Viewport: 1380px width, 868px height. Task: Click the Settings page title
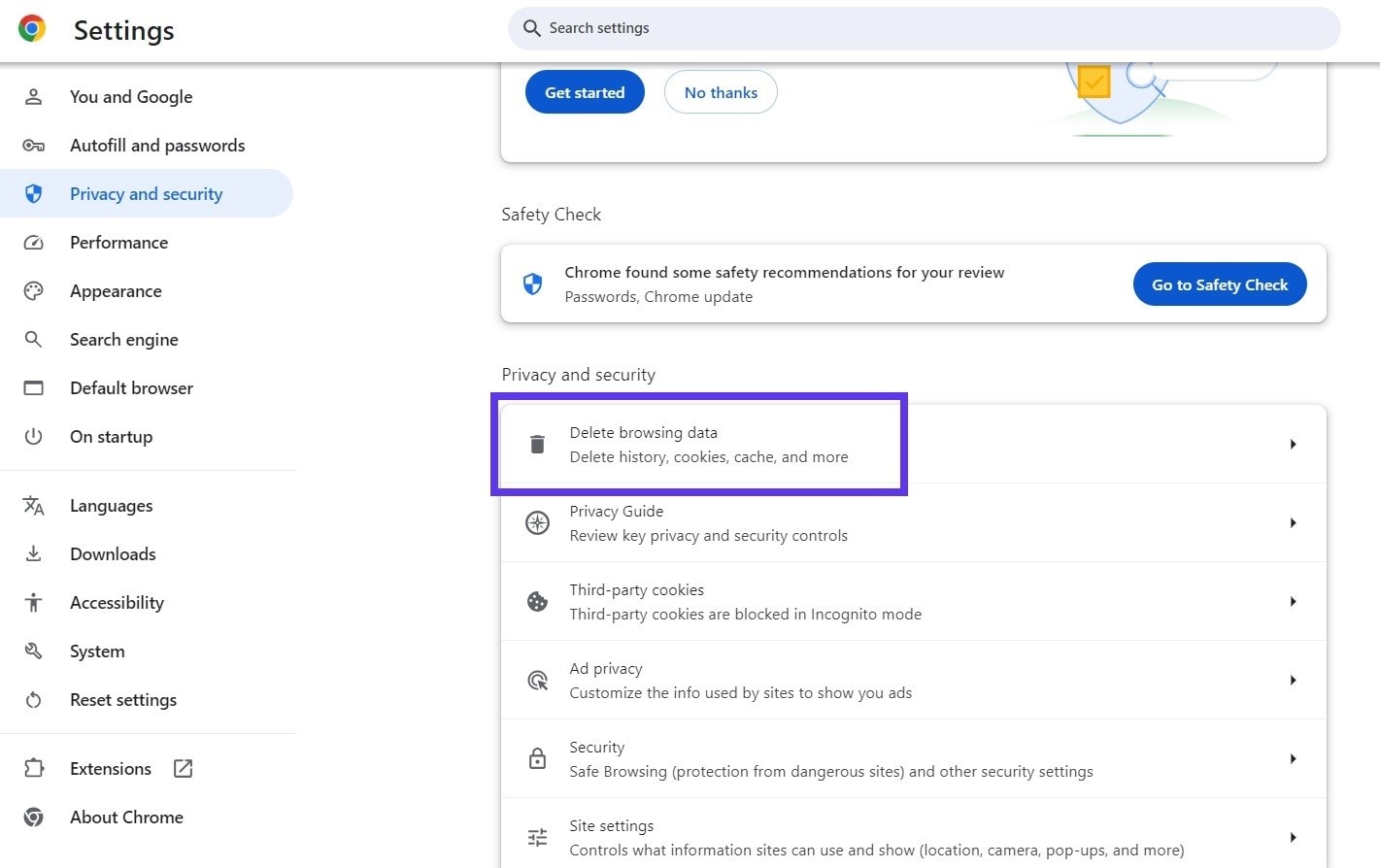(124, 30)
